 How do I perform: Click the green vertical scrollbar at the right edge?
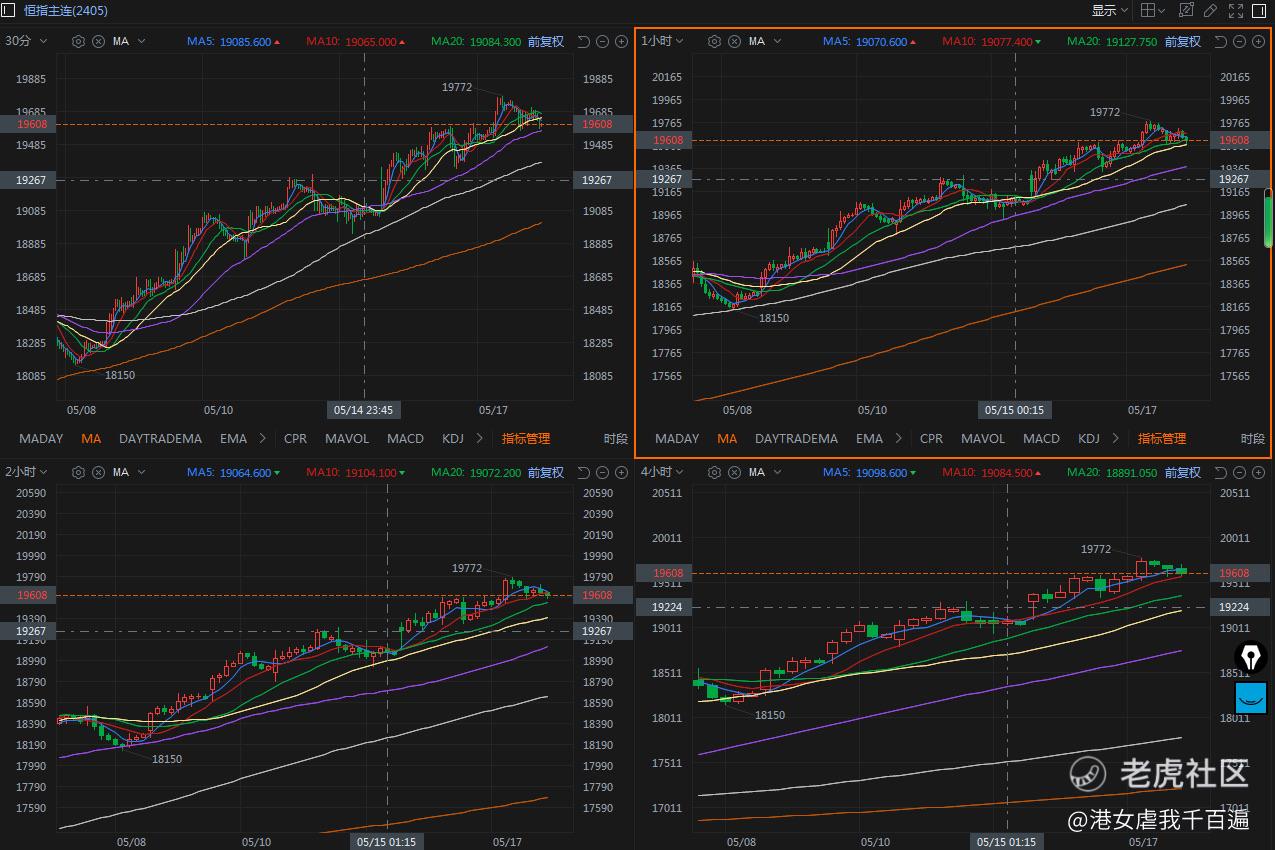coord(1268,218)
